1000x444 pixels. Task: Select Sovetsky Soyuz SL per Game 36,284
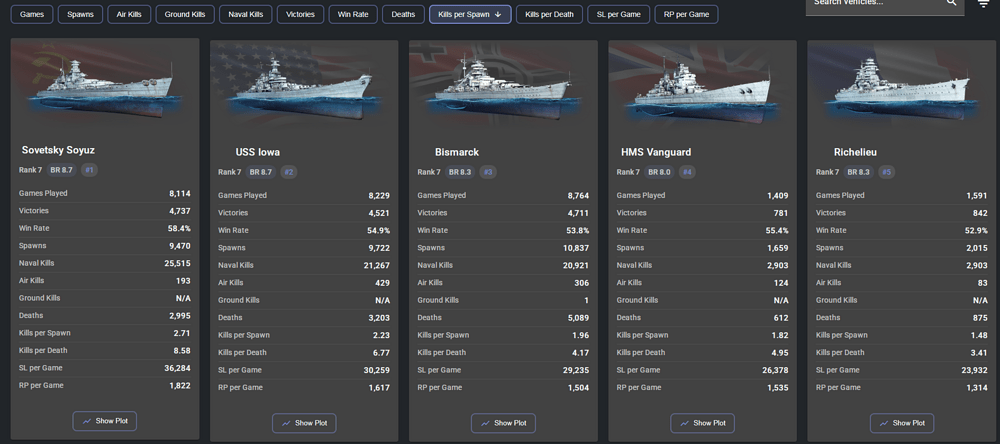point(177,368)
